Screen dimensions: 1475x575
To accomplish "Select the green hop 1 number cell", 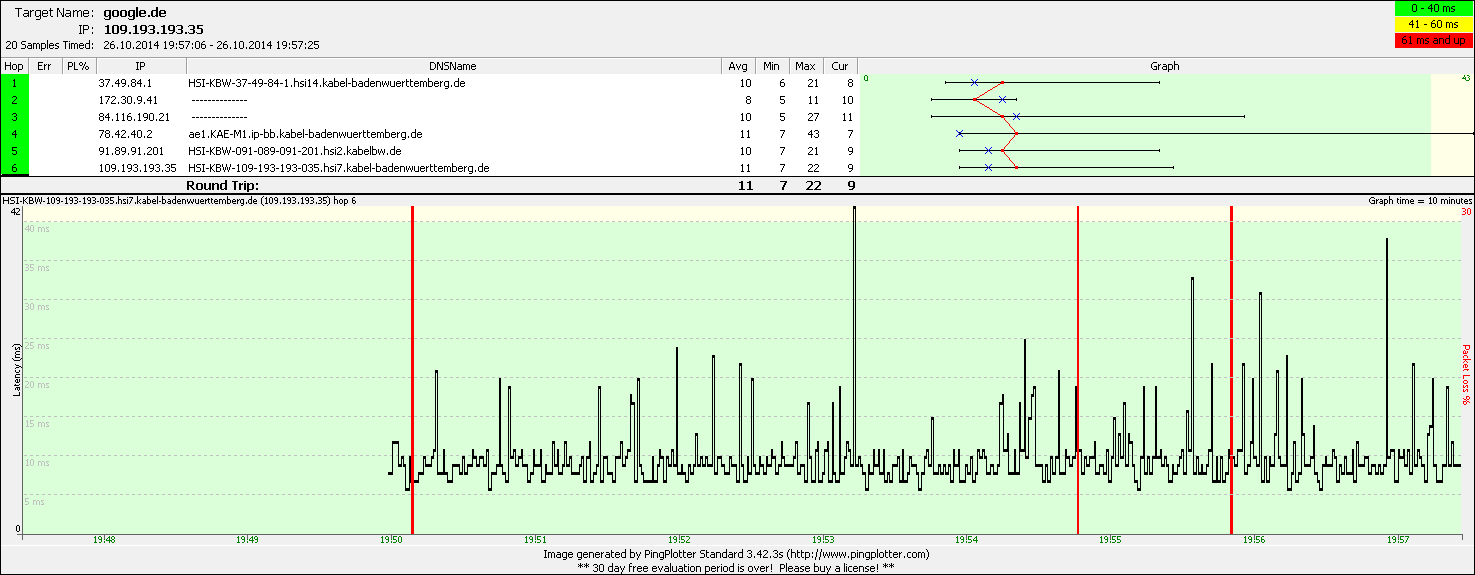I will (15, 83).
